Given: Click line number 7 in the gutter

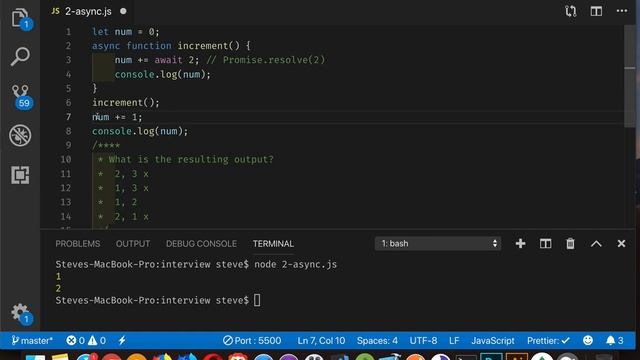Looking at the screenshot, I should [68, 117].
